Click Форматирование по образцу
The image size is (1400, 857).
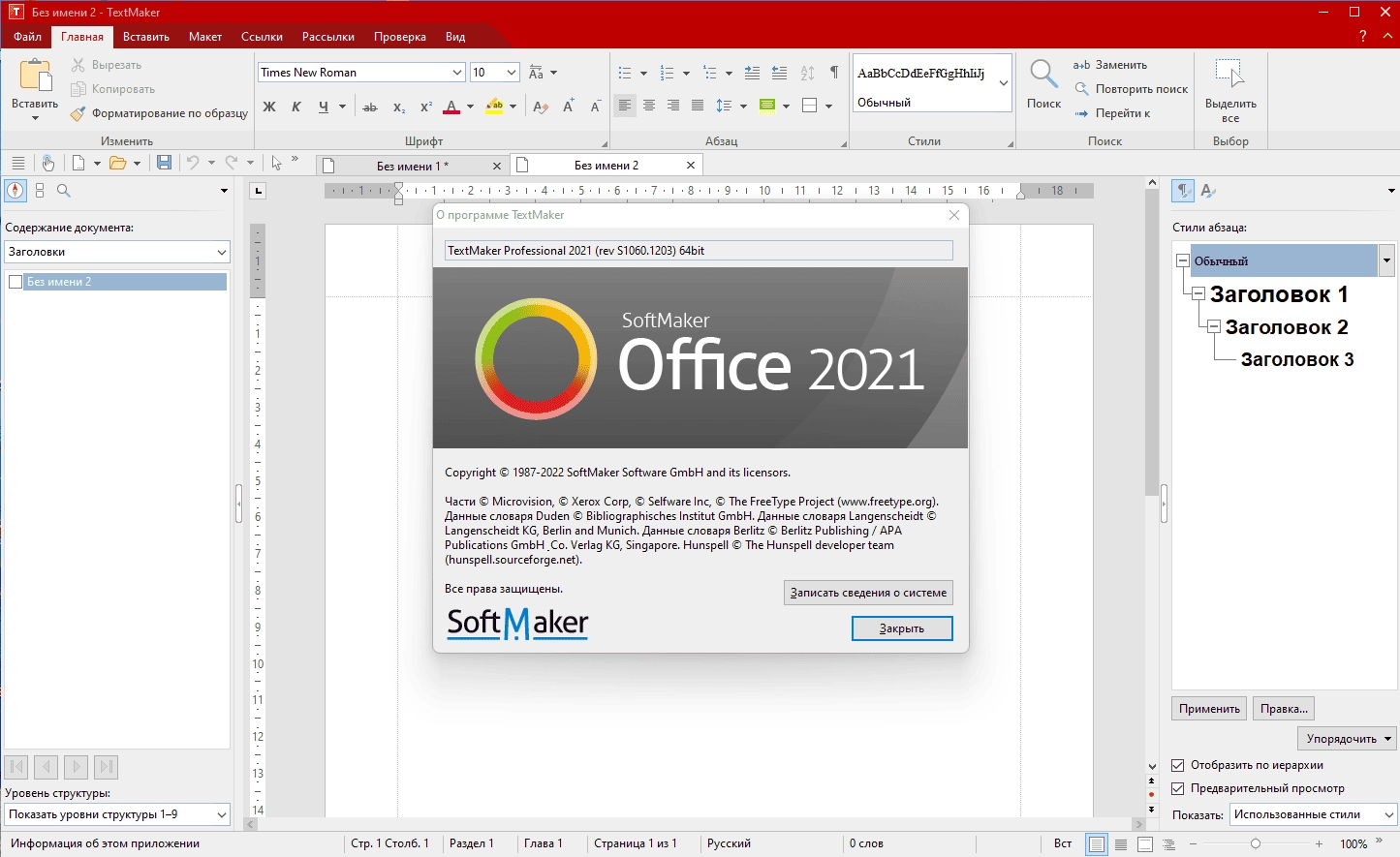(159, 113)
